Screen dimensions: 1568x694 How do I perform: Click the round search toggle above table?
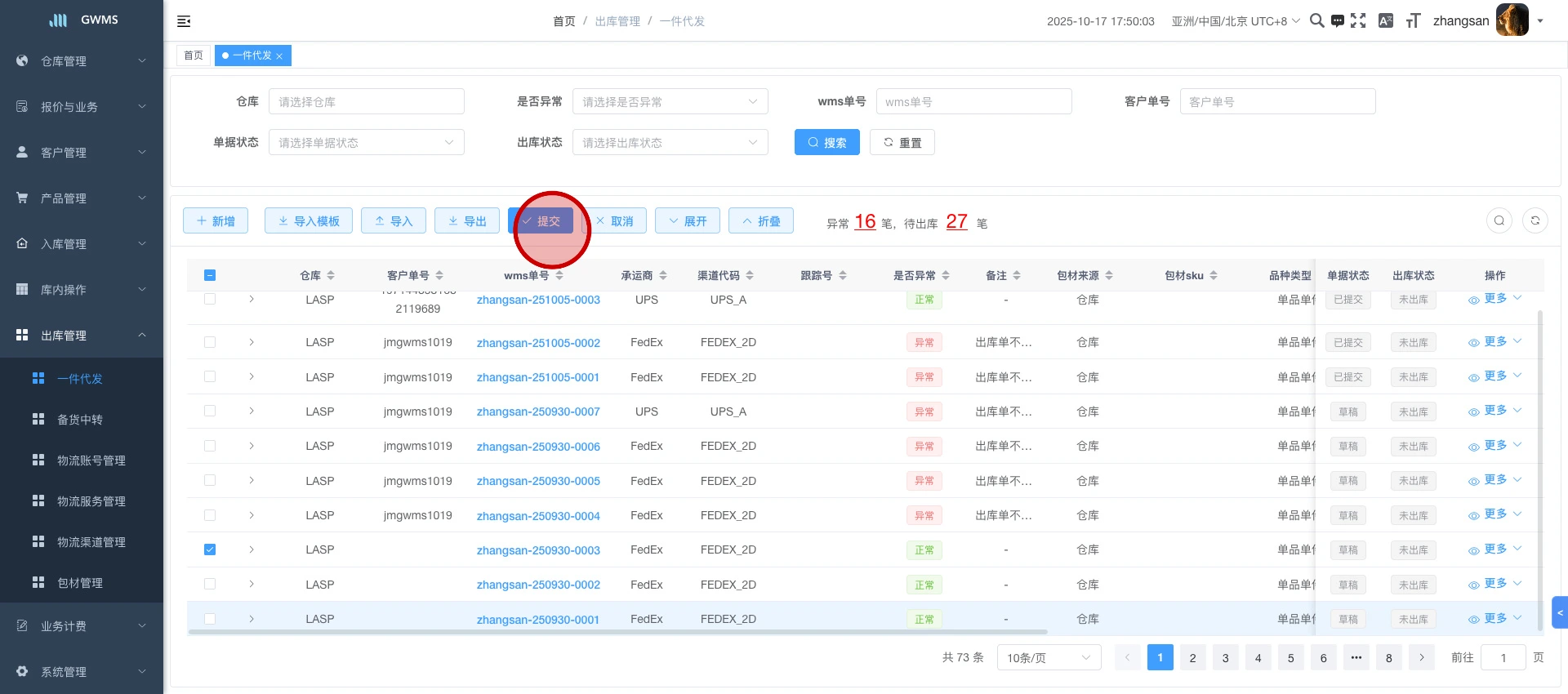click(1499, 220)
